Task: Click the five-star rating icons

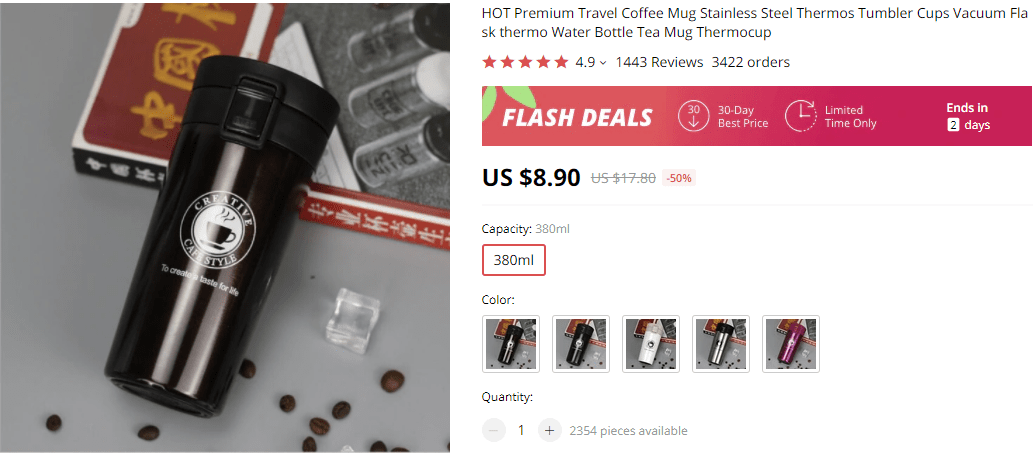Action: pyautogui.click(x=525, y=62)
